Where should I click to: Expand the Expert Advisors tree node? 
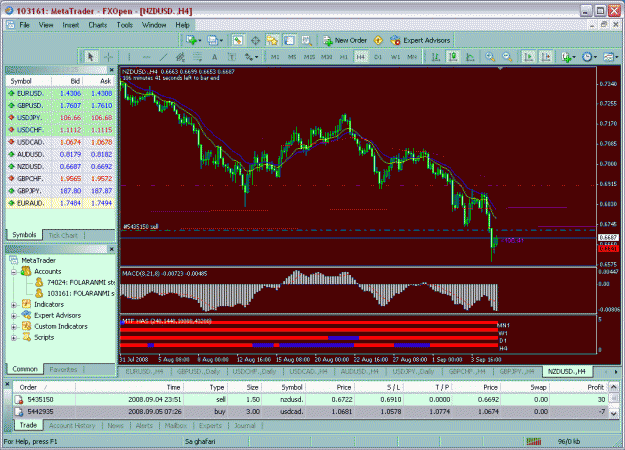14,316
